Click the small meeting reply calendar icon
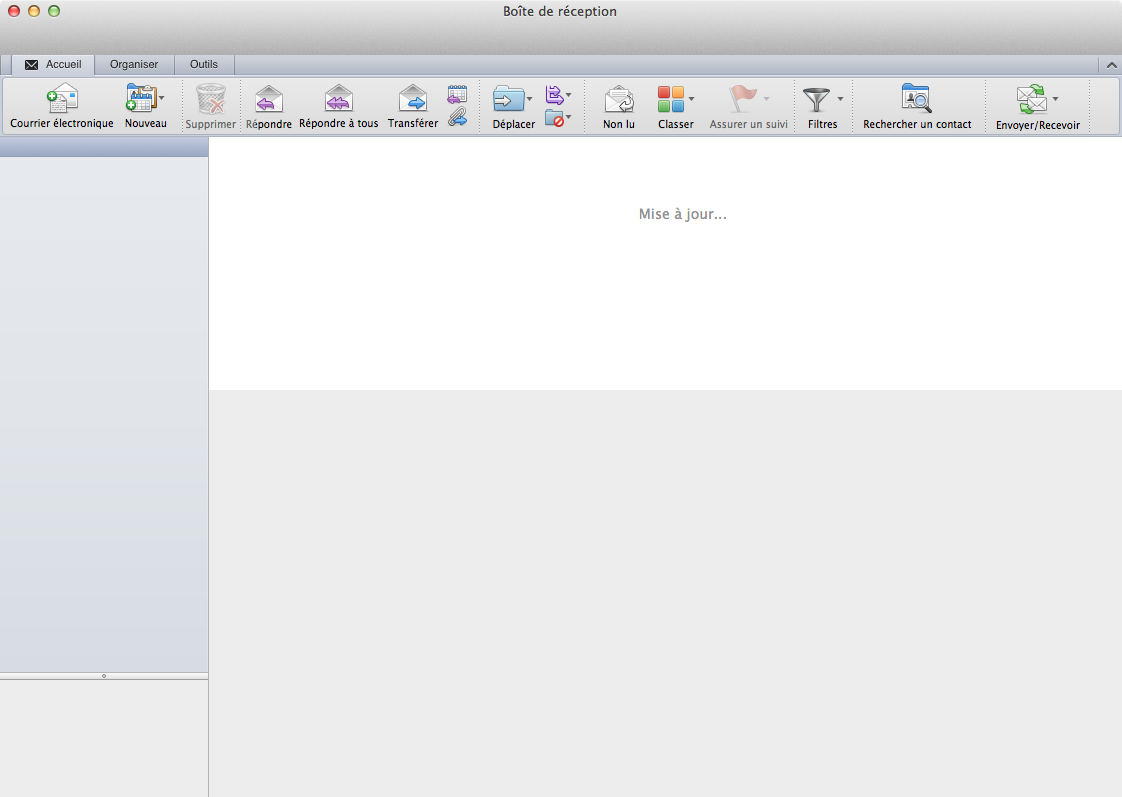The image size is (1122, 797). (457, 95)
